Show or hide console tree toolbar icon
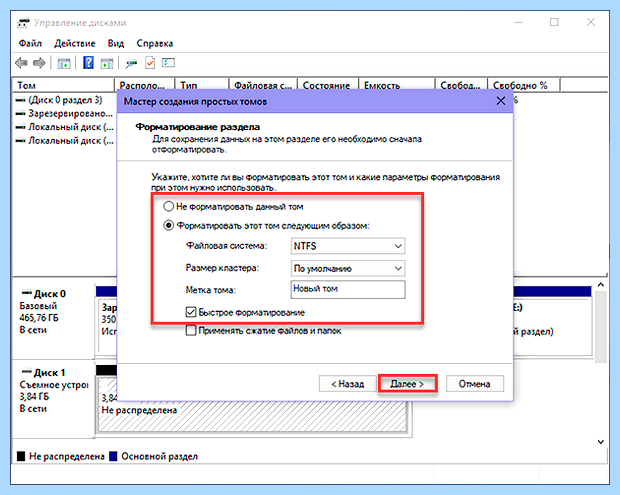Viewport: 620px width, 495px height. tap(64, 63)
